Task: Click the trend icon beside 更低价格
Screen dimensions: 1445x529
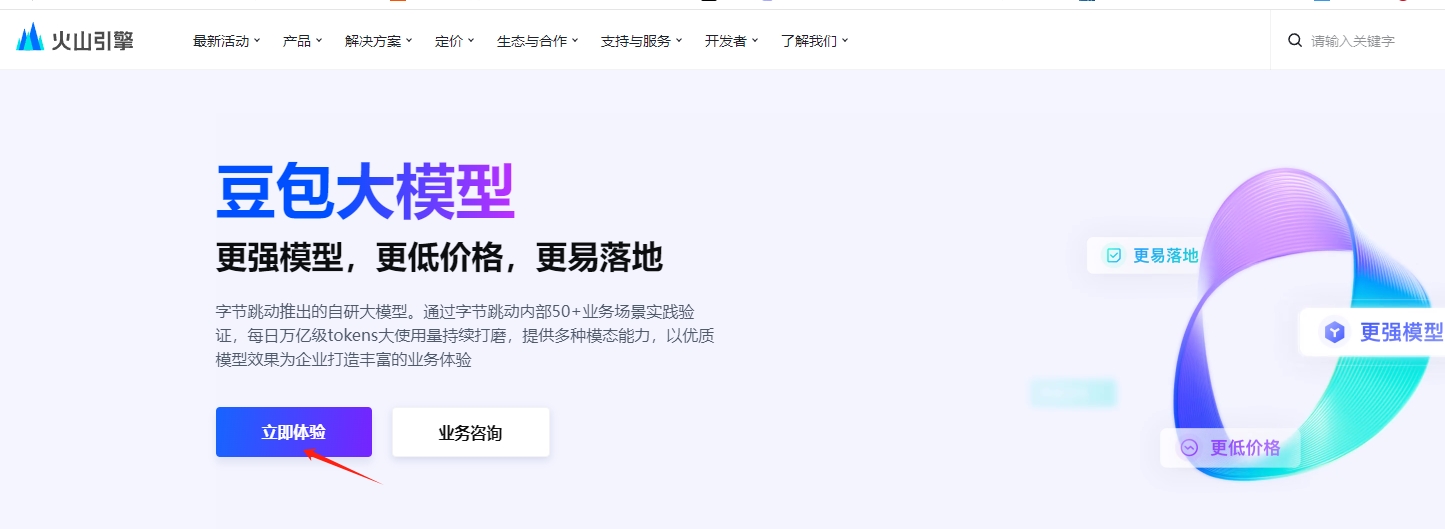Action: [x=1189, y=448]
